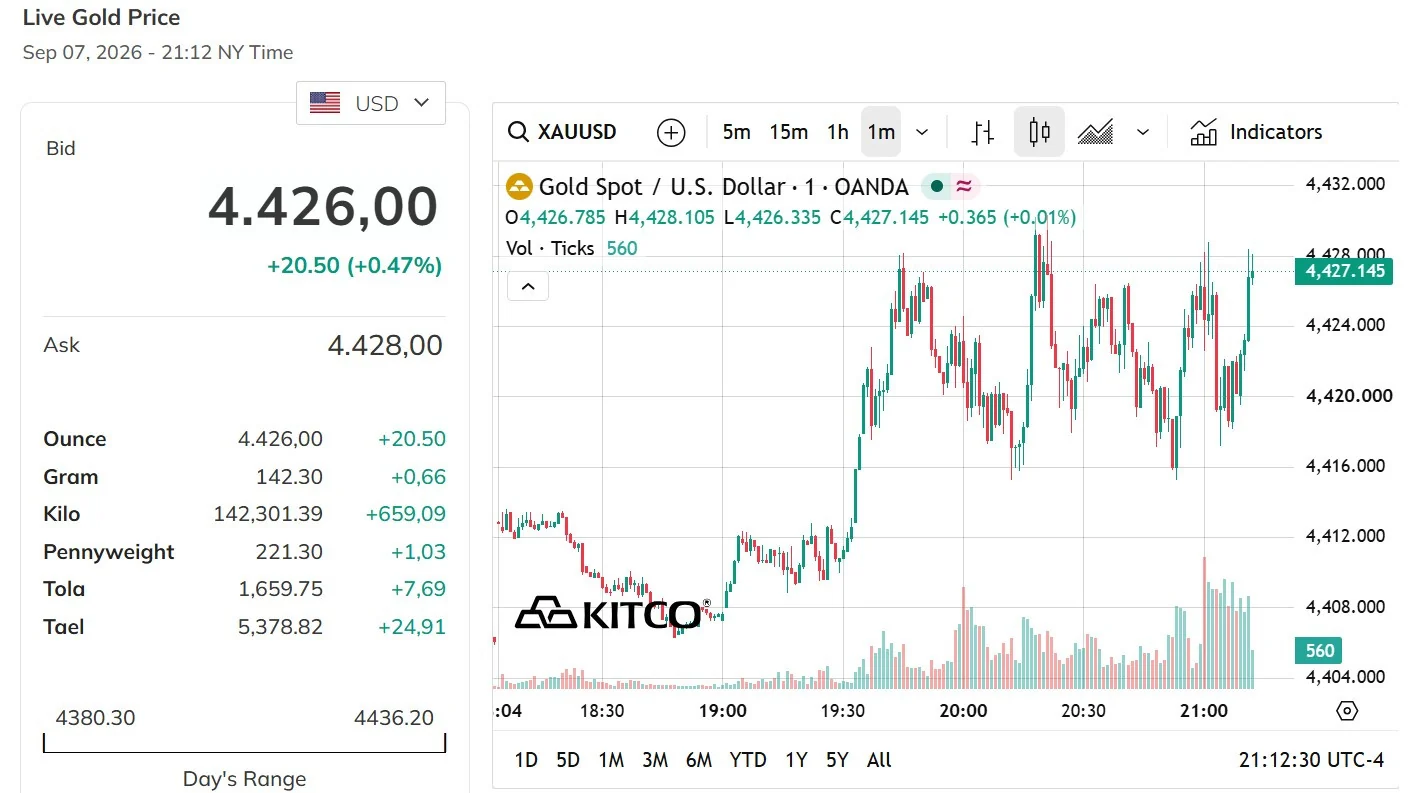Image resolution: width=1410 pixels, height=793 pixels.
Task: Switch to the 5m interval
Action: click(736, 132)
